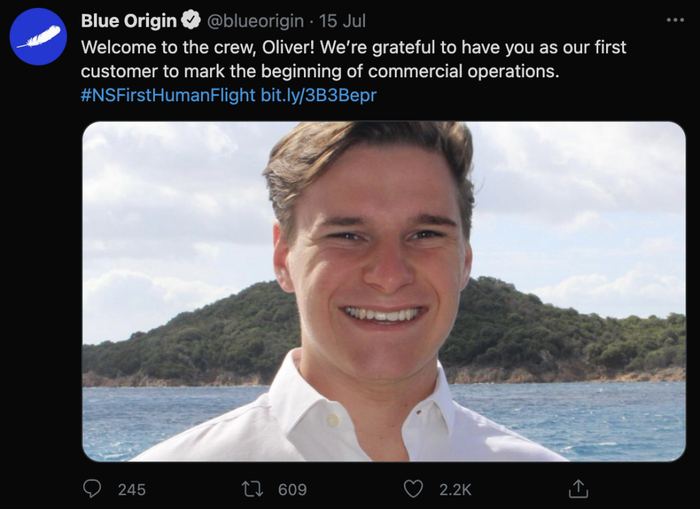
Task: Open the Blue Origin feather profile avatar
Action: [38, 38]
